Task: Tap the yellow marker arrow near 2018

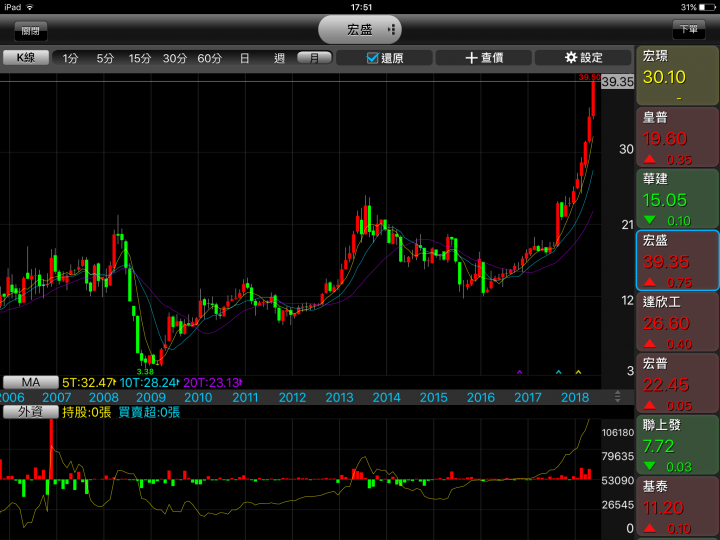Action: pyautogui.click(x=578, y=372)
